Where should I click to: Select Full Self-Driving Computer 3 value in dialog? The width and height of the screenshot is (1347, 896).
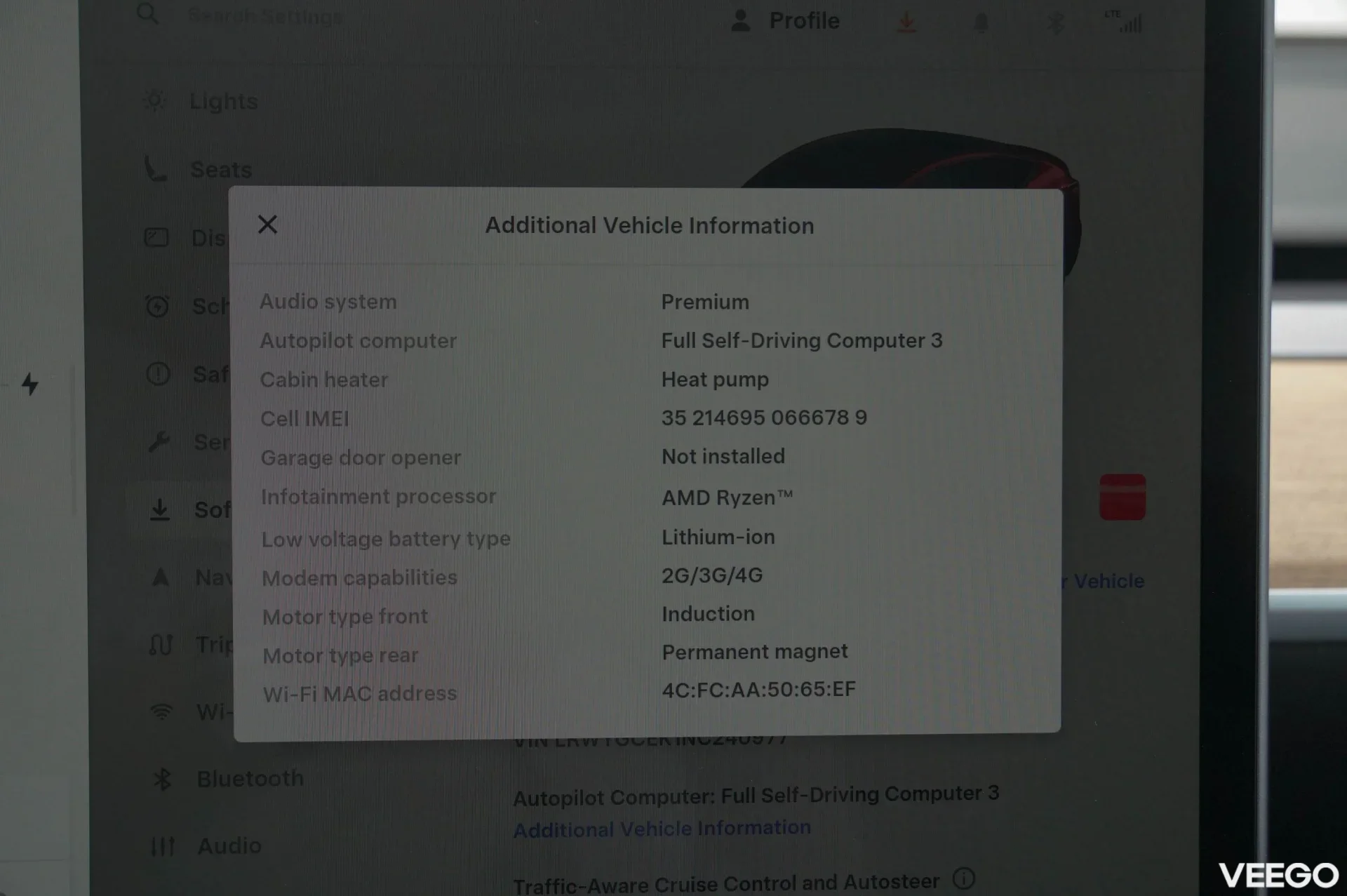[802, 341]
